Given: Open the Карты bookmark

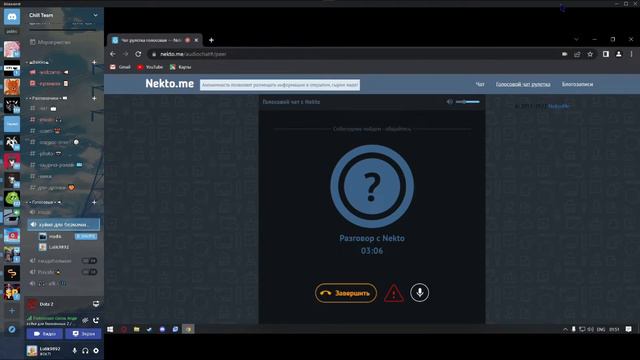Looking at the screenshot, I should pyautogui.click(x=180, y=67).
